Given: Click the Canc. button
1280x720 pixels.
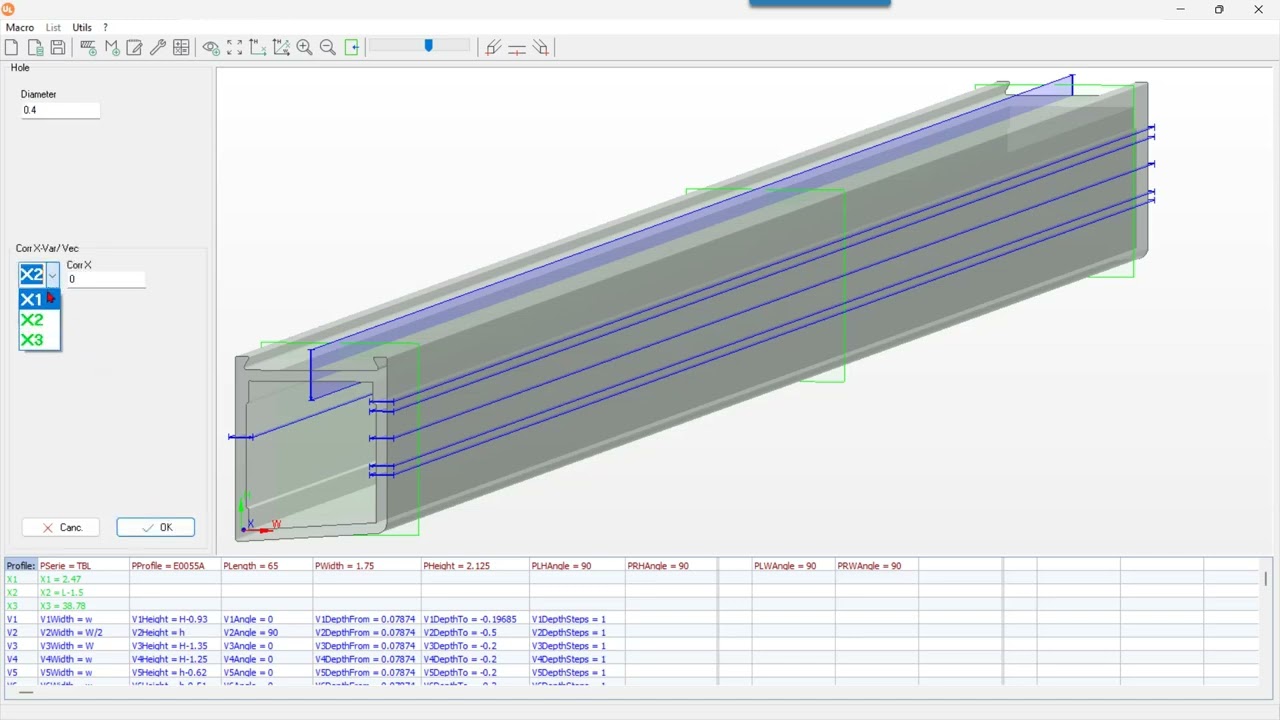Looking at the screenshot, I should tap(61, 527).
